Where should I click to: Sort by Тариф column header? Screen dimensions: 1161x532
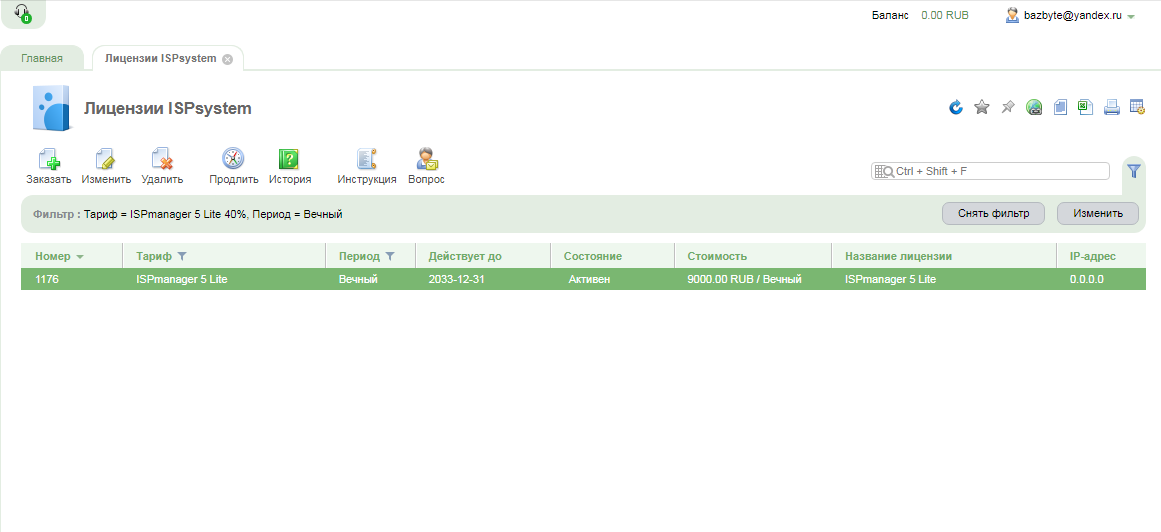tap(154, 256)
